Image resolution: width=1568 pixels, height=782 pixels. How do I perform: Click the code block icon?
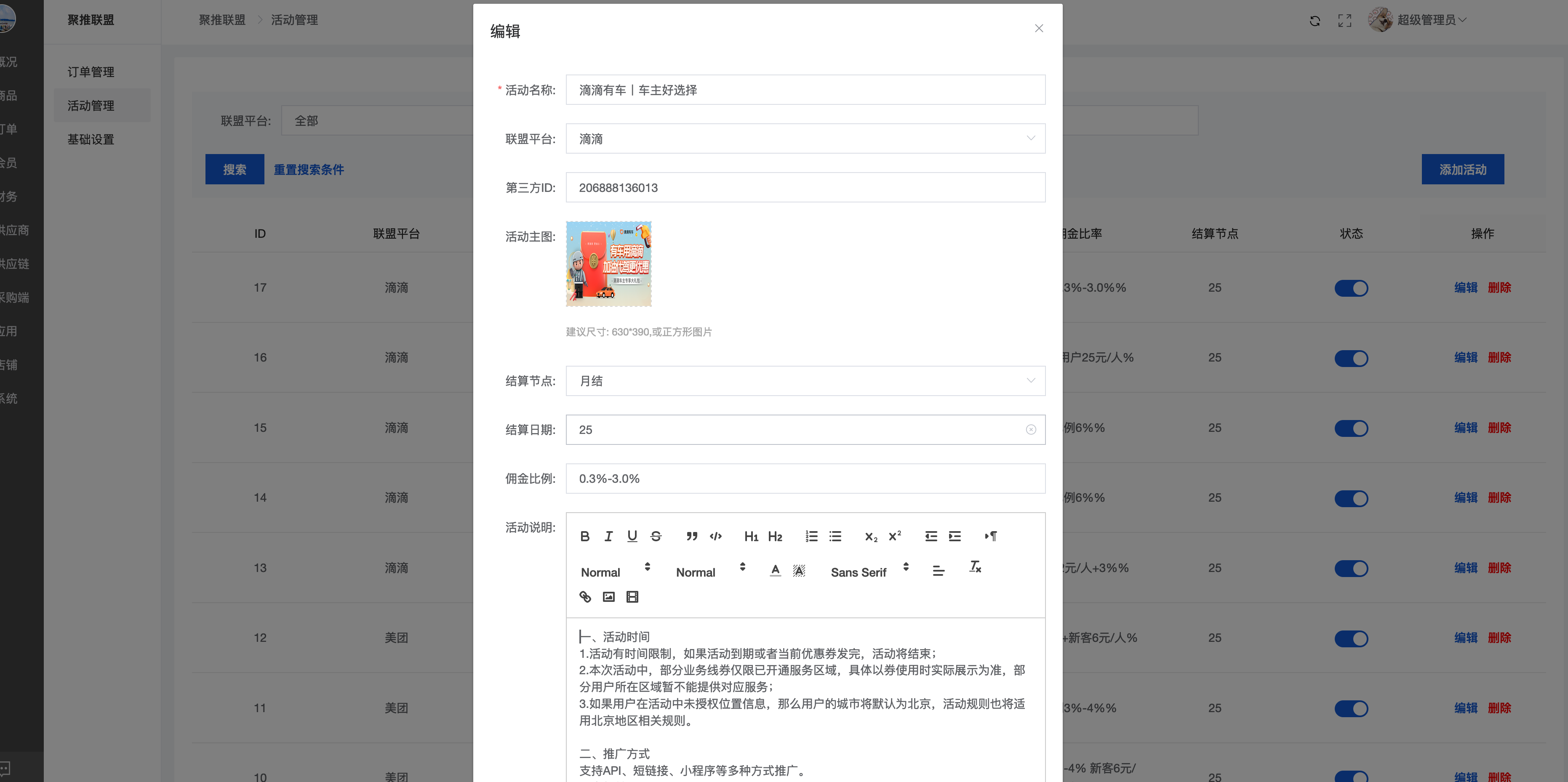pos(715,536)
